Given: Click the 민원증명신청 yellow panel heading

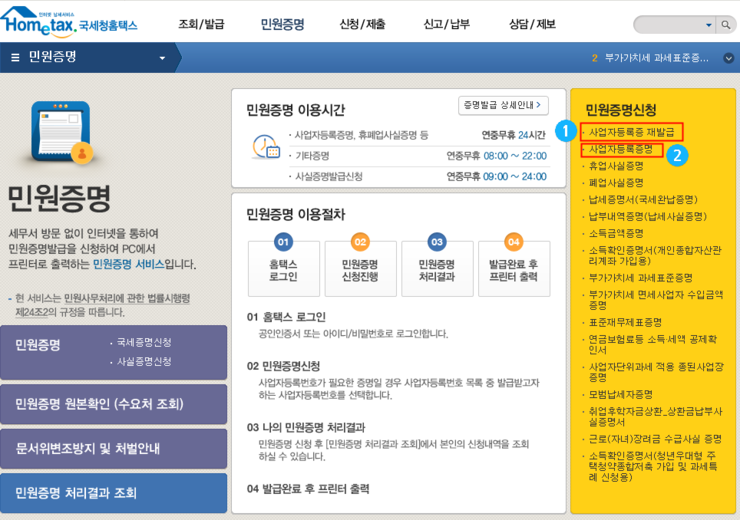Looking at the screenshot, I should pyautogui.click(x=621, y=110).
